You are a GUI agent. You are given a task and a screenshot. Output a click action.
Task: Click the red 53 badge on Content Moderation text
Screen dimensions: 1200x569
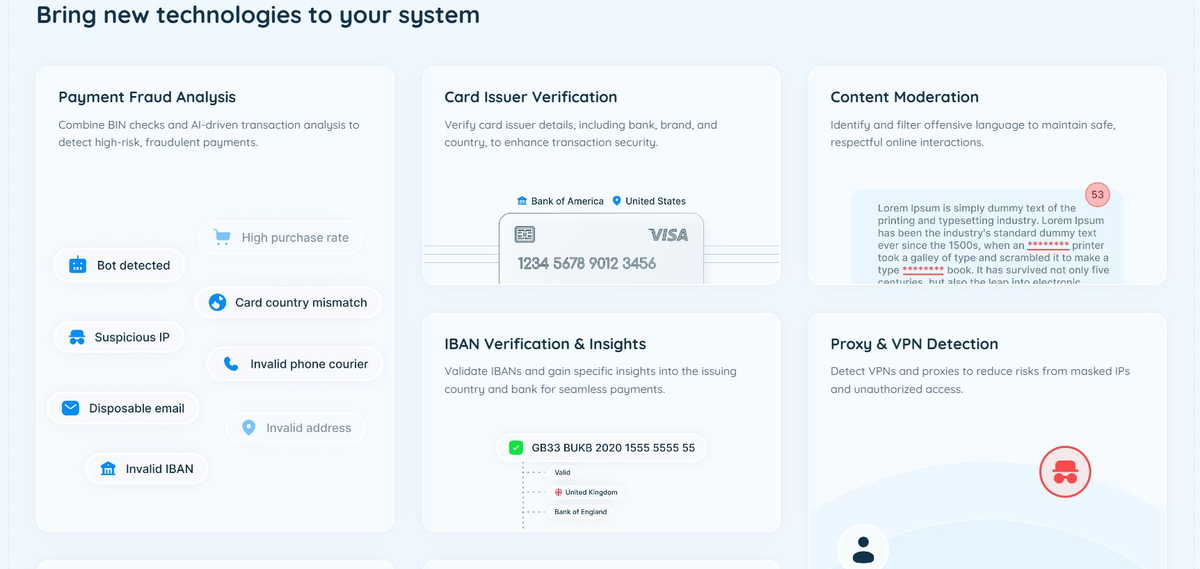[x=1097, y=194]
